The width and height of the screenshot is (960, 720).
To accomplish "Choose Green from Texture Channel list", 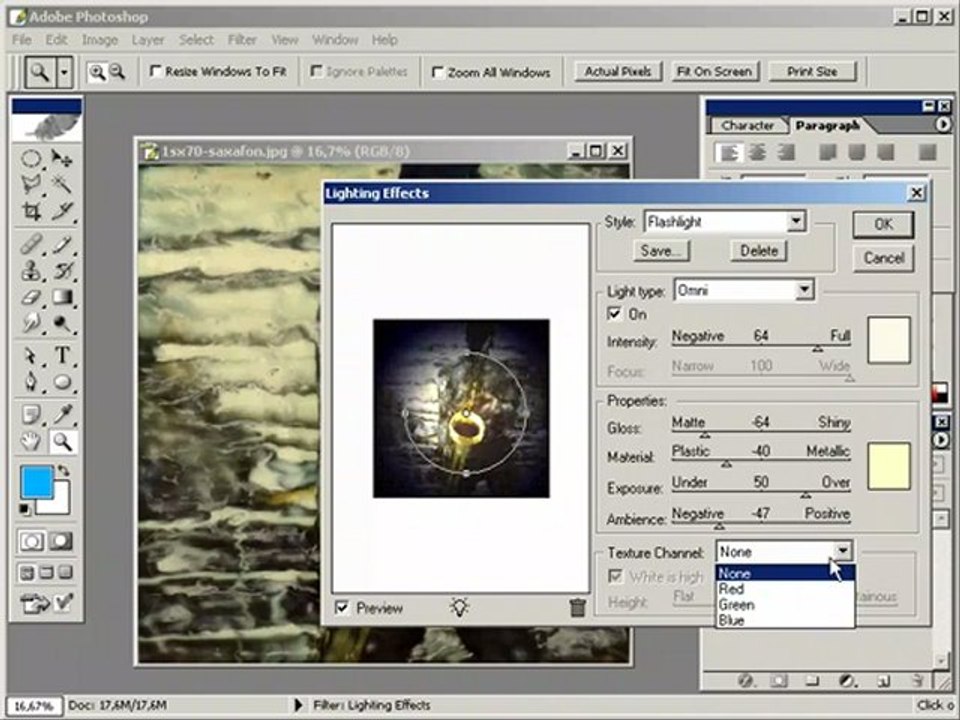I will (x=785, y=605).
